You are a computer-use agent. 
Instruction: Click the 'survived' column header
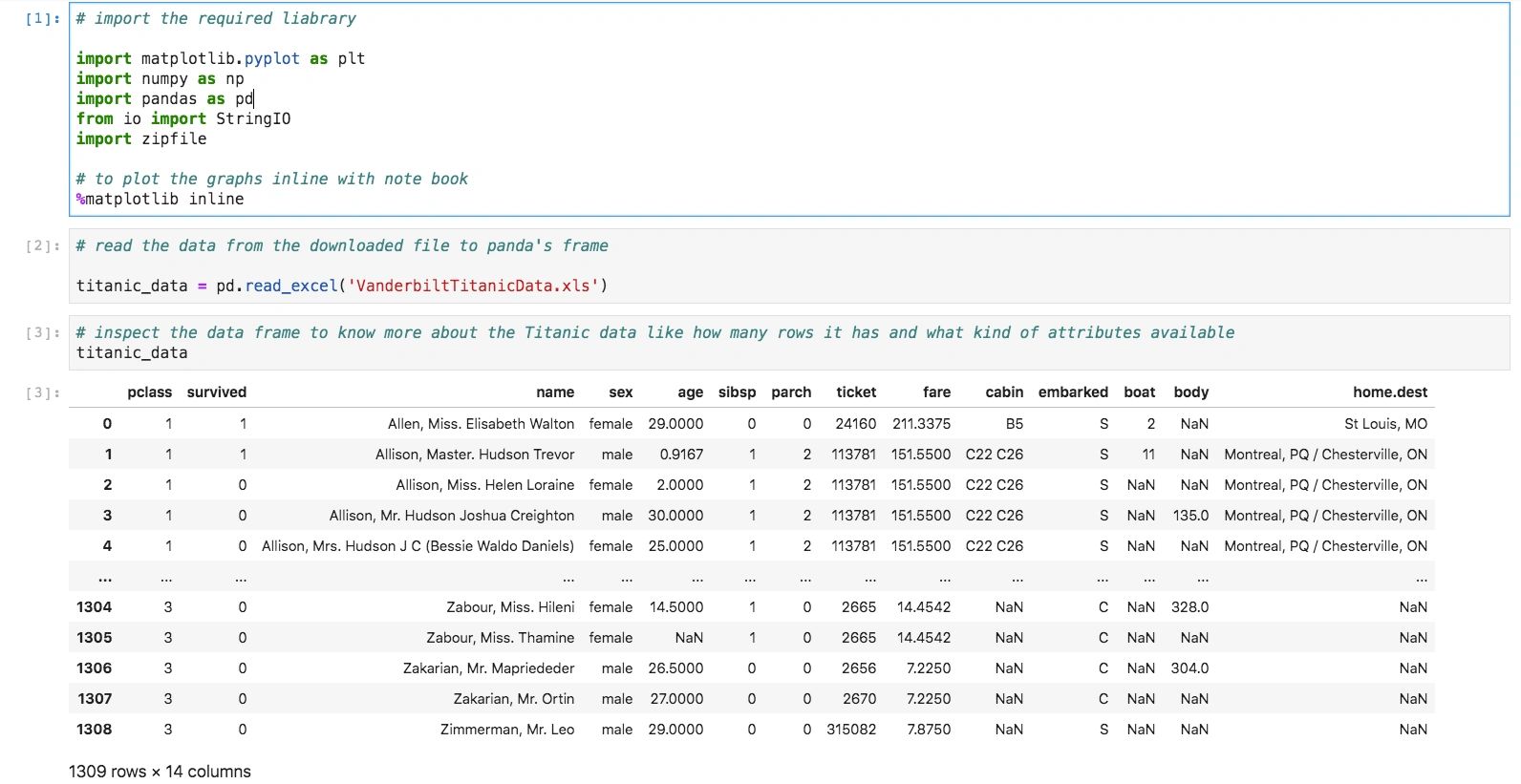[x=216, y=392]
